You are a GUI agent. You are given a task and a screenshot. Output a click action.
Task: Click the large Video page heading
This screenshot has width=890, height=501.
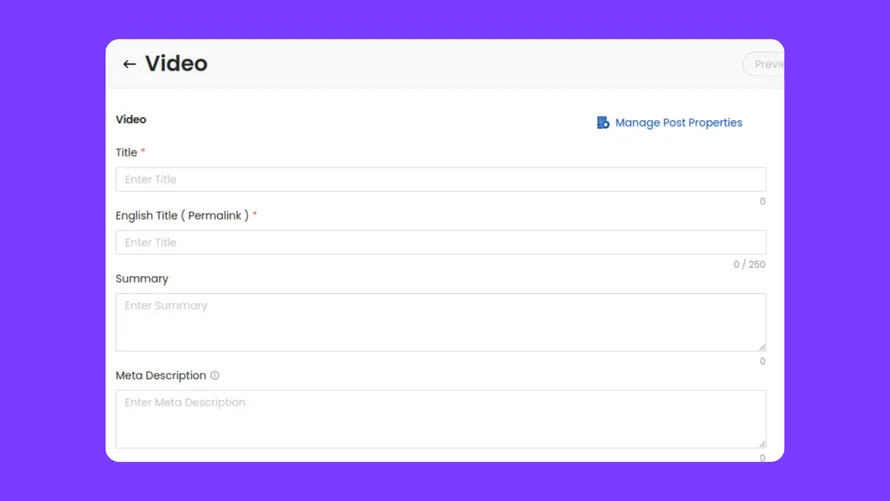pos(176,64)
